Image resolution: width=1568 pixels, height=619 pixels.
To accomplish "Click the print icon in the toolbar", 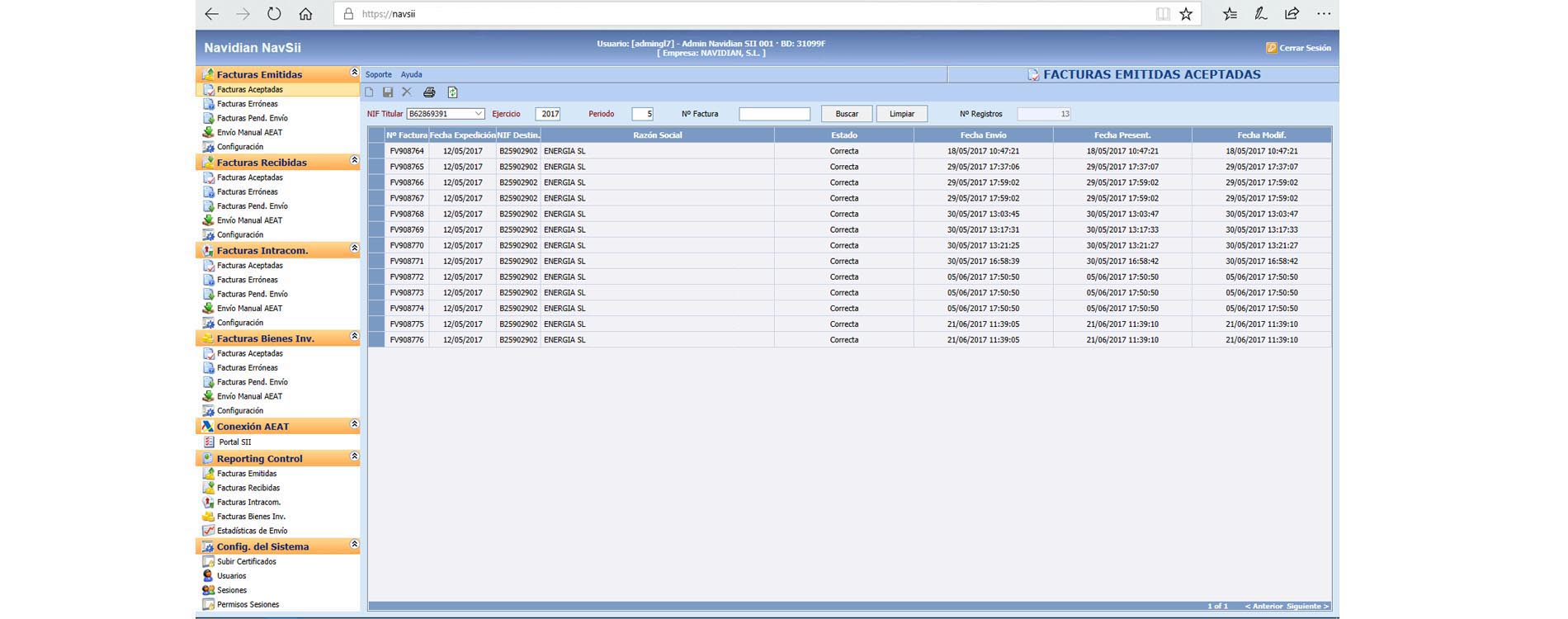I will 429,92.
